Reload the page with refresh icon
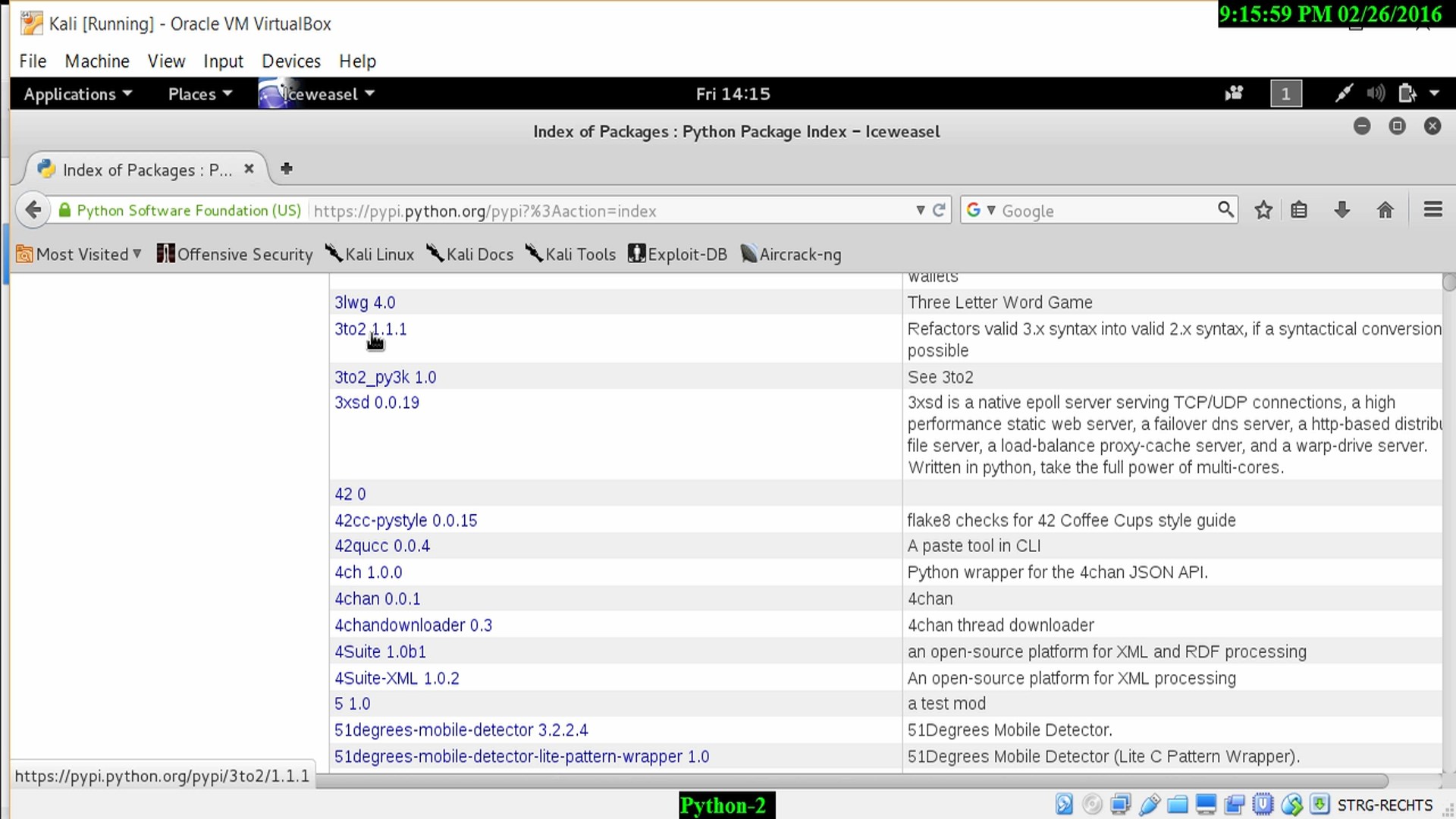 pyautogui.click(x=939, y=210)
